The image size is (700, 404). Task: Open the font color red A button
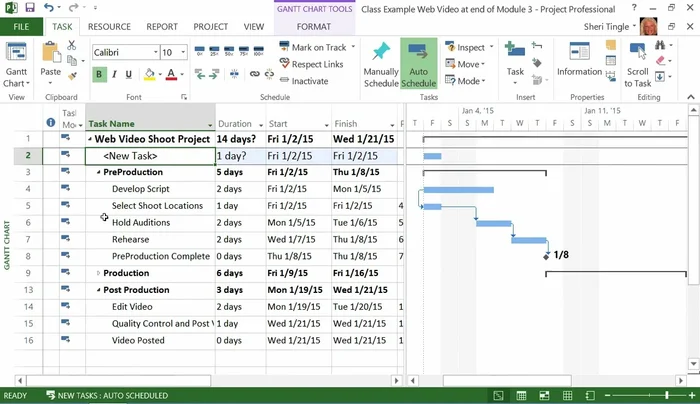point(171,75)
